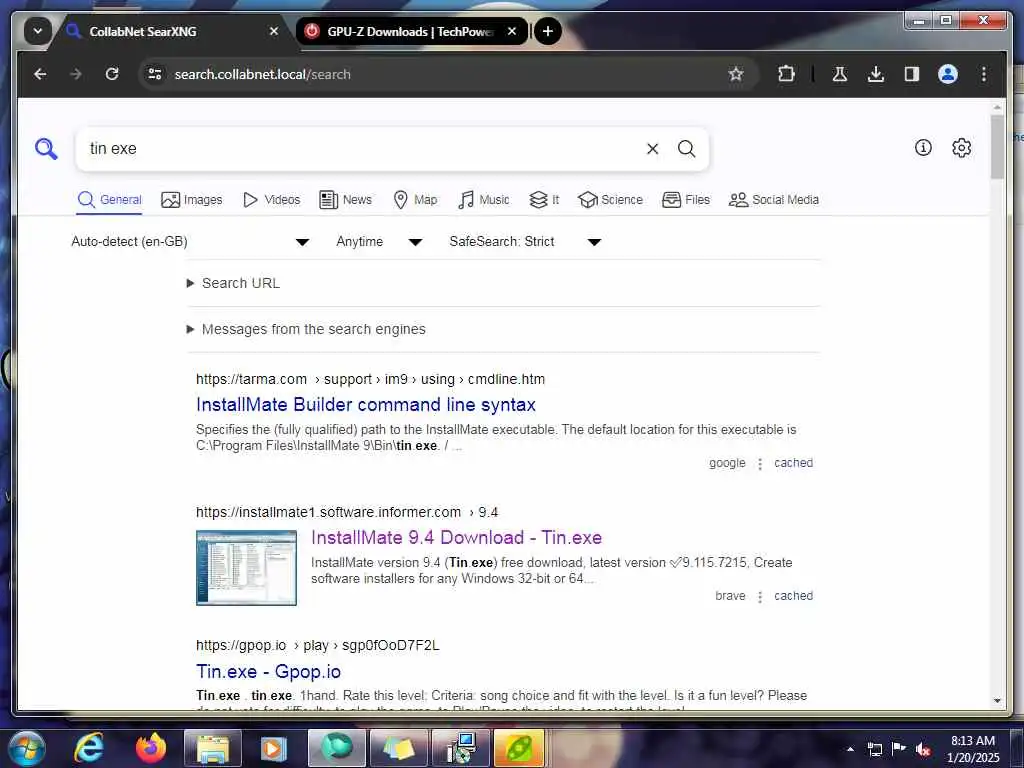Image resolution: width=1024 pixels, height=768 pixels.
Task: Submit search with magnifier button
Action: (x=686, y=149)
